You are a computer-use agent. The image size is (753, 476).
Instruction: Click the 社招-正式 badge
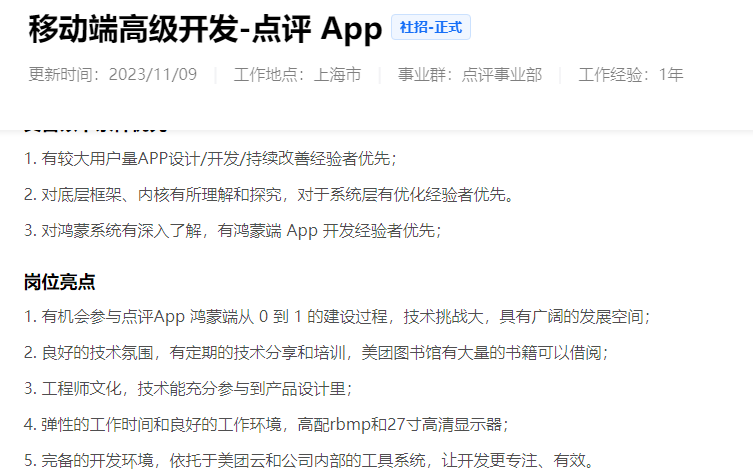click(430, 28)
